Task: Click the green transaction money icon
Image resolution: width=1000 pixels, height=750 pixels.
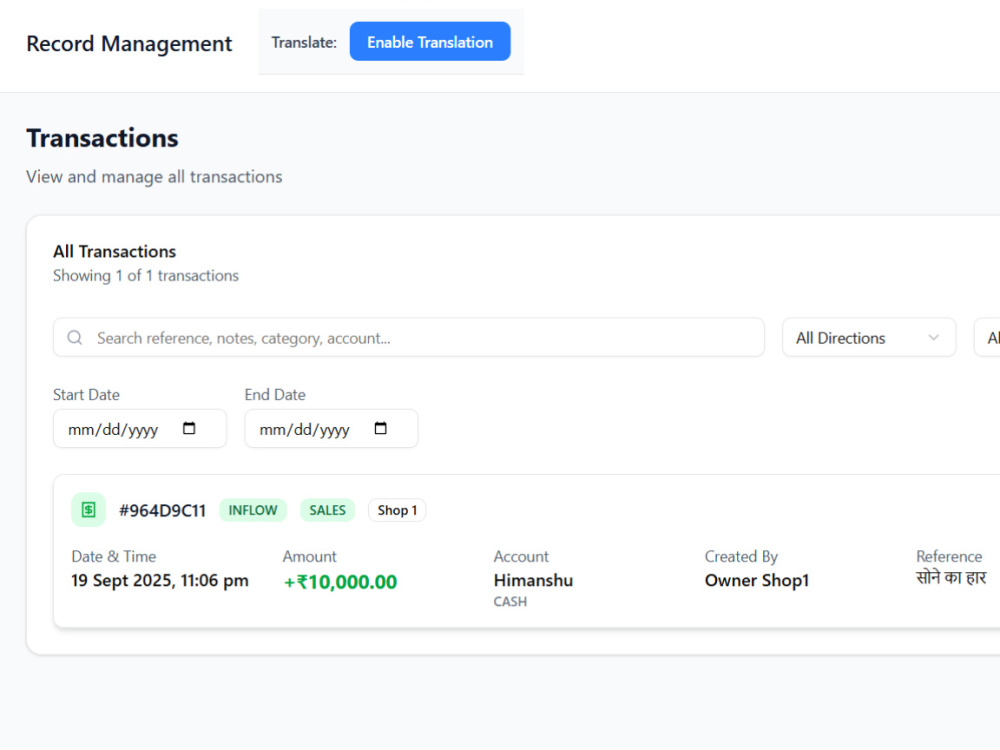Action: point(88,510)
